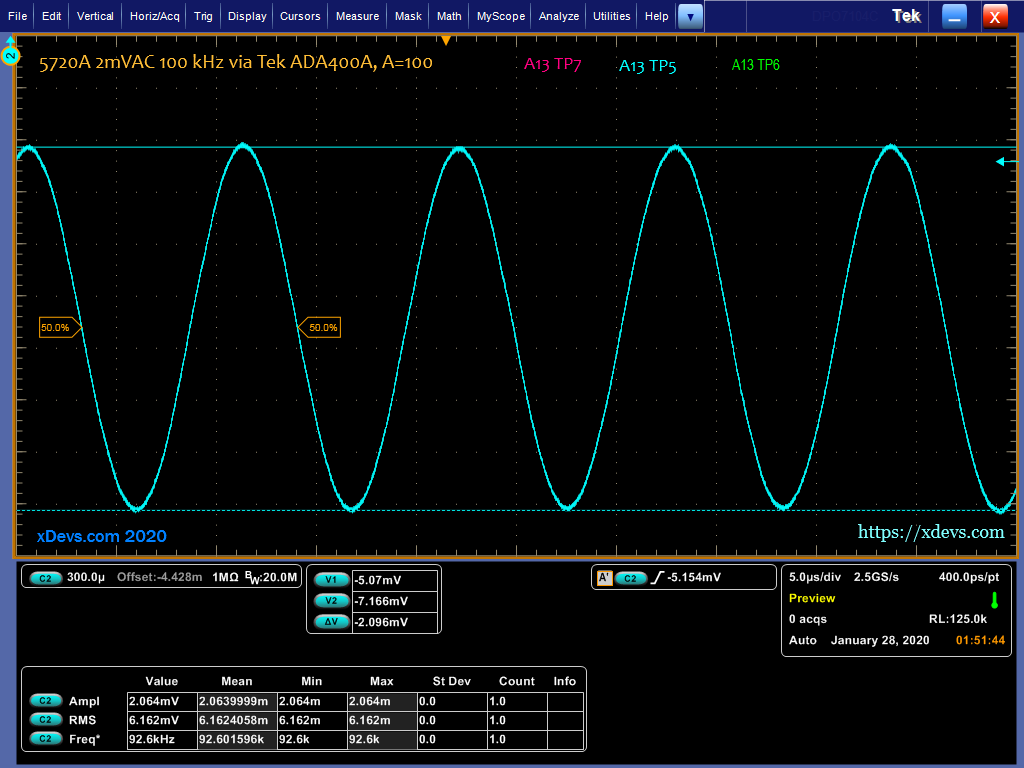Click the solid horizontal V1 cursor line
The height and width of the screenshot is (768, 1024).
click(x=516, y=148)
